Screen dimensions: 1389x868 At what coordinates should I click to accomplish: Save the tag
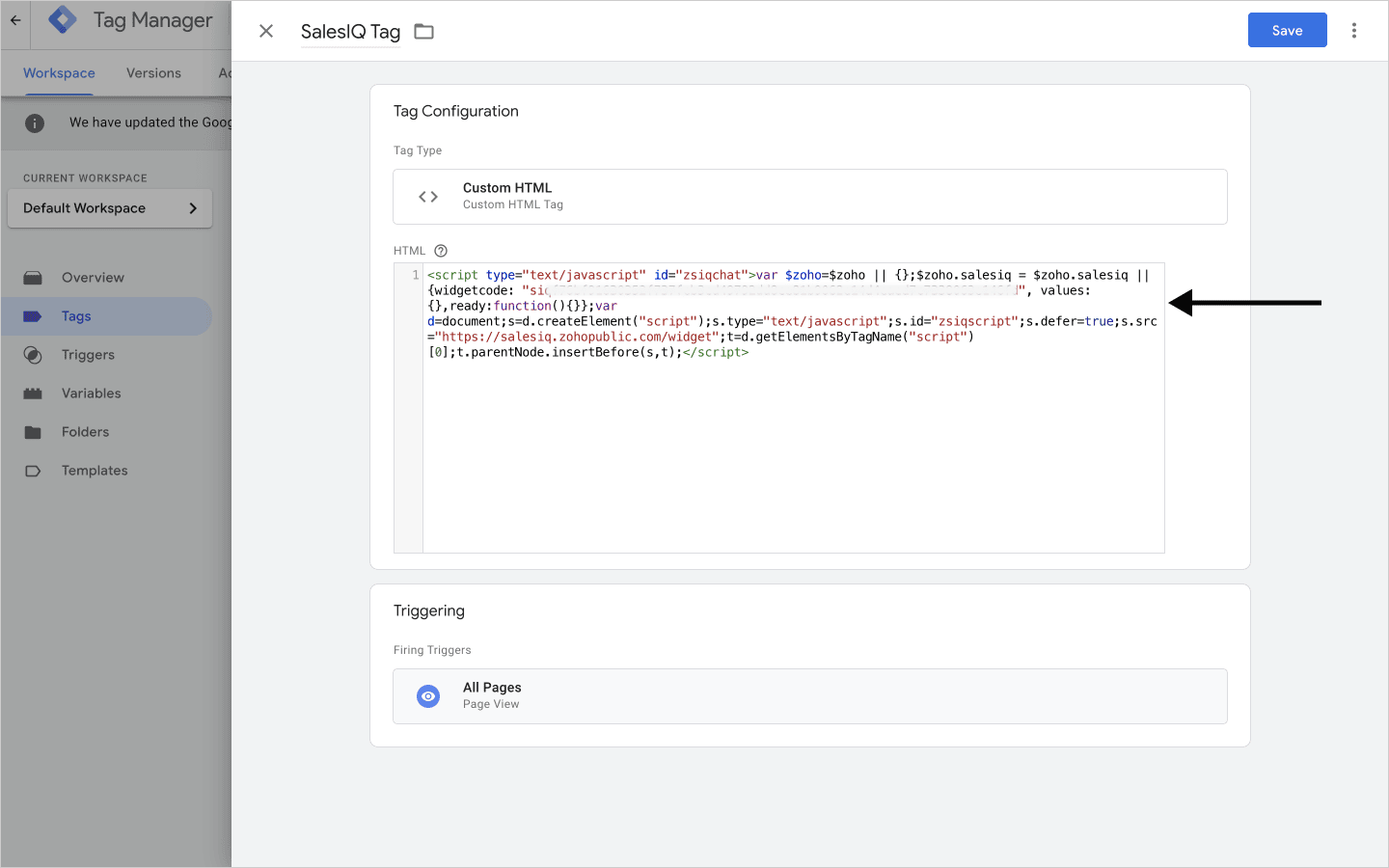click(1287, 30)
